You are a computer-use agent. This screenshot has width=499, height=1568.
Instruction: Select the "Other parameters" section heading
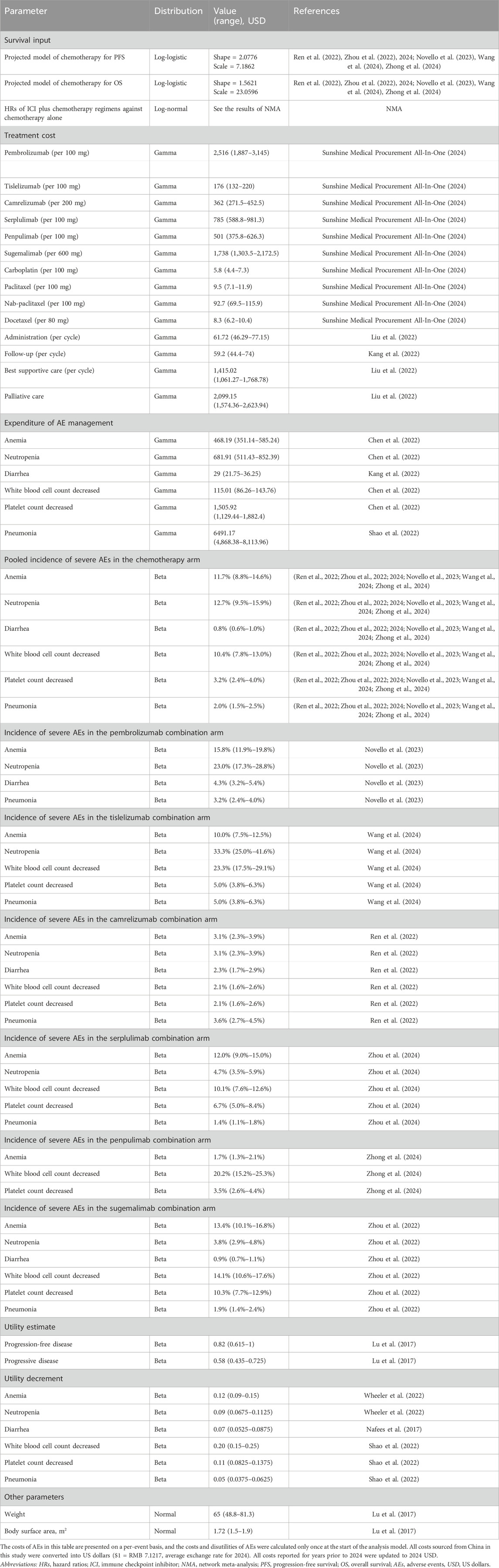pyautogui.click(x=34, y=1497)
